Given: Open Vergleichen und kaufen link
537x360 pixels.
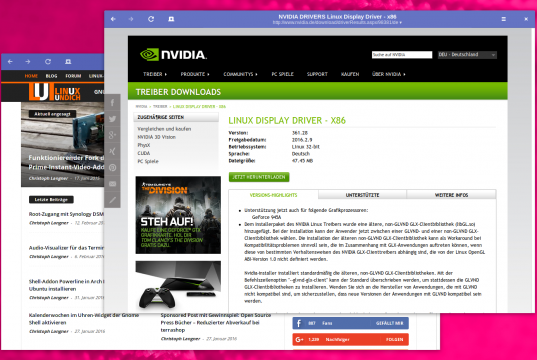Looking at the screenshot, I should pyautogui.click(x=164, y=129).
